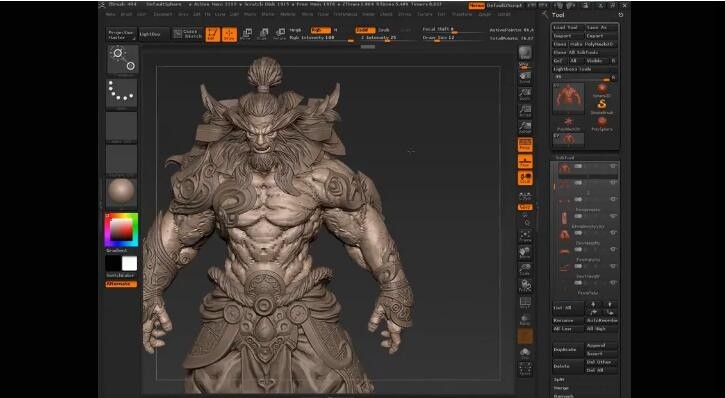
Task: Toggle LSym local symmetry
Action: [525, 196]
